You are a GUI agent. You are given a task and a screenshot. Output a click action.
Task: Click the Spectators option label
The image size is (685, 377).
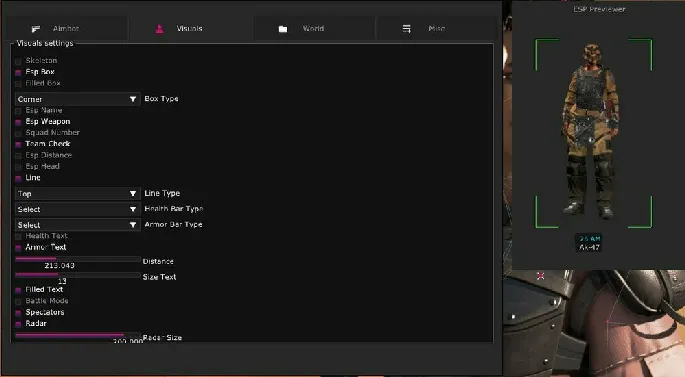pyautogui.click(x=45, y=312)
